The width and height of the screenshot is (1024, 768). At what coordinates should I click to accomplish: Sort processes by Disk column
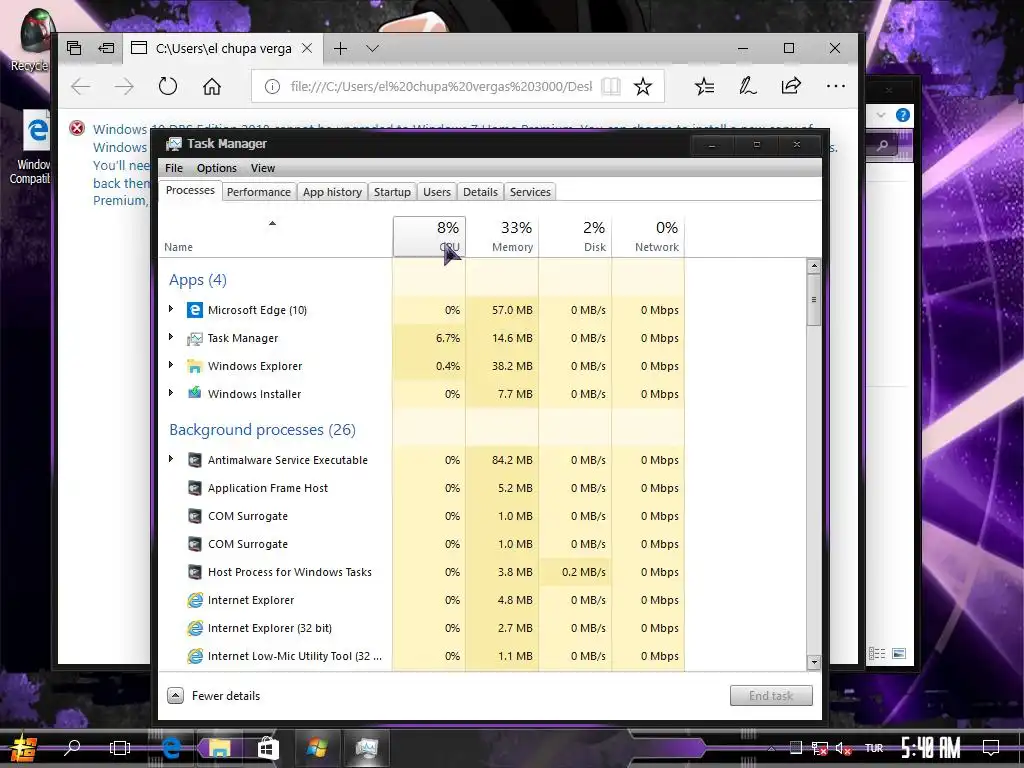click(x=575, y=236)
